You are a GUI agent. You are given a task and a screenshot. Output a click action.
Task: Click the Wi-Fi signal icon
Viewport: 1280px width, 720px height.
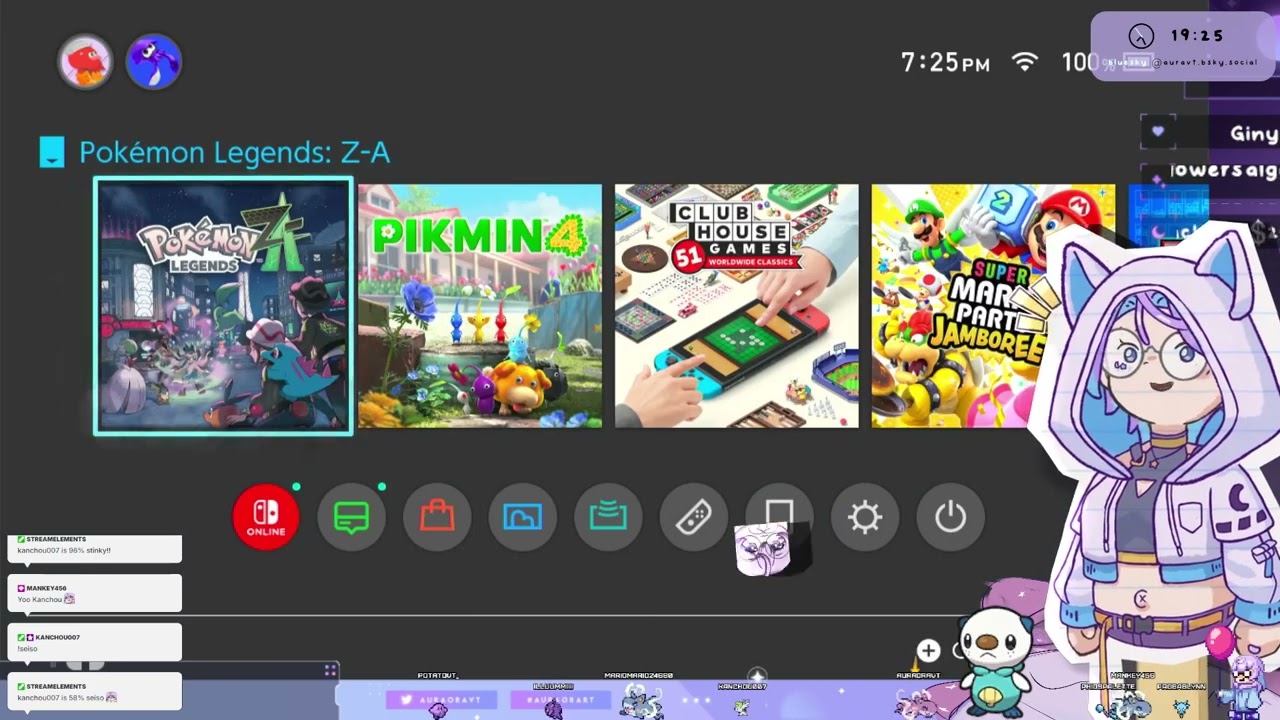pos(1025,62)
